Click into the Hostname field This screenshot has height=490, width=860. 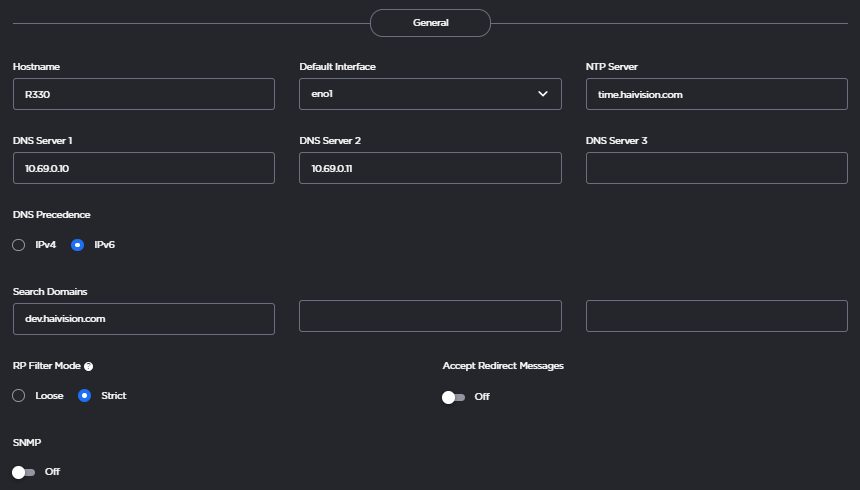(143, 94)
